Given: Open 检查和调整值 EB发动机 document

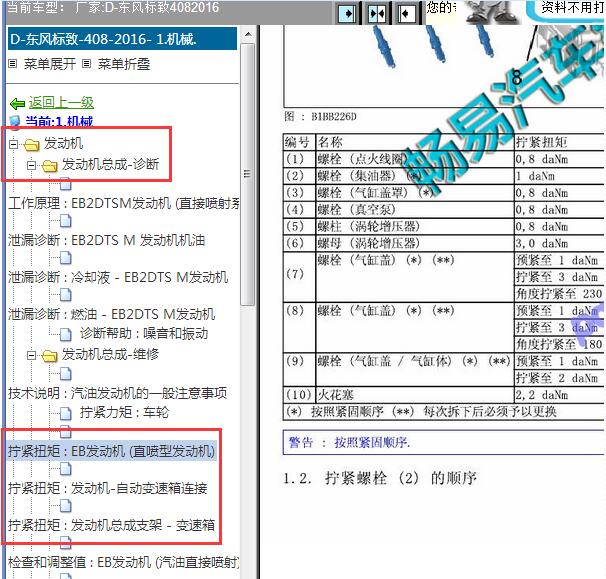Looking at the screenshot, I should [124, 562].
